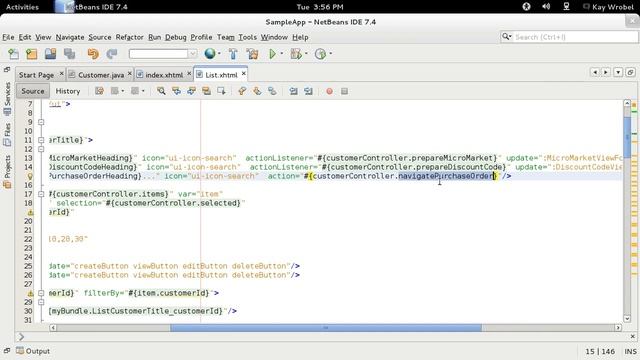Click Shift Line Right icon
Screen dimensions: 640x360
click(x=308, y=91)
